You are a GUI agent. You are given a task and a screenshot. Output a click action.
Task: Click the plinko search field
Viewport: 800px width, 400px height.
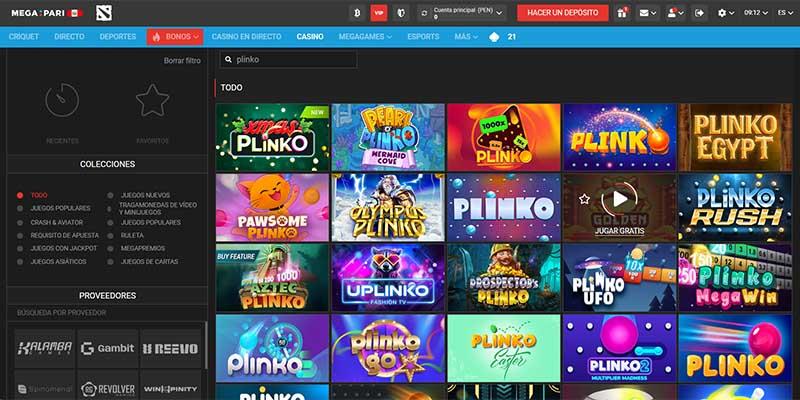pyautogui.click(x=288, y=59)
